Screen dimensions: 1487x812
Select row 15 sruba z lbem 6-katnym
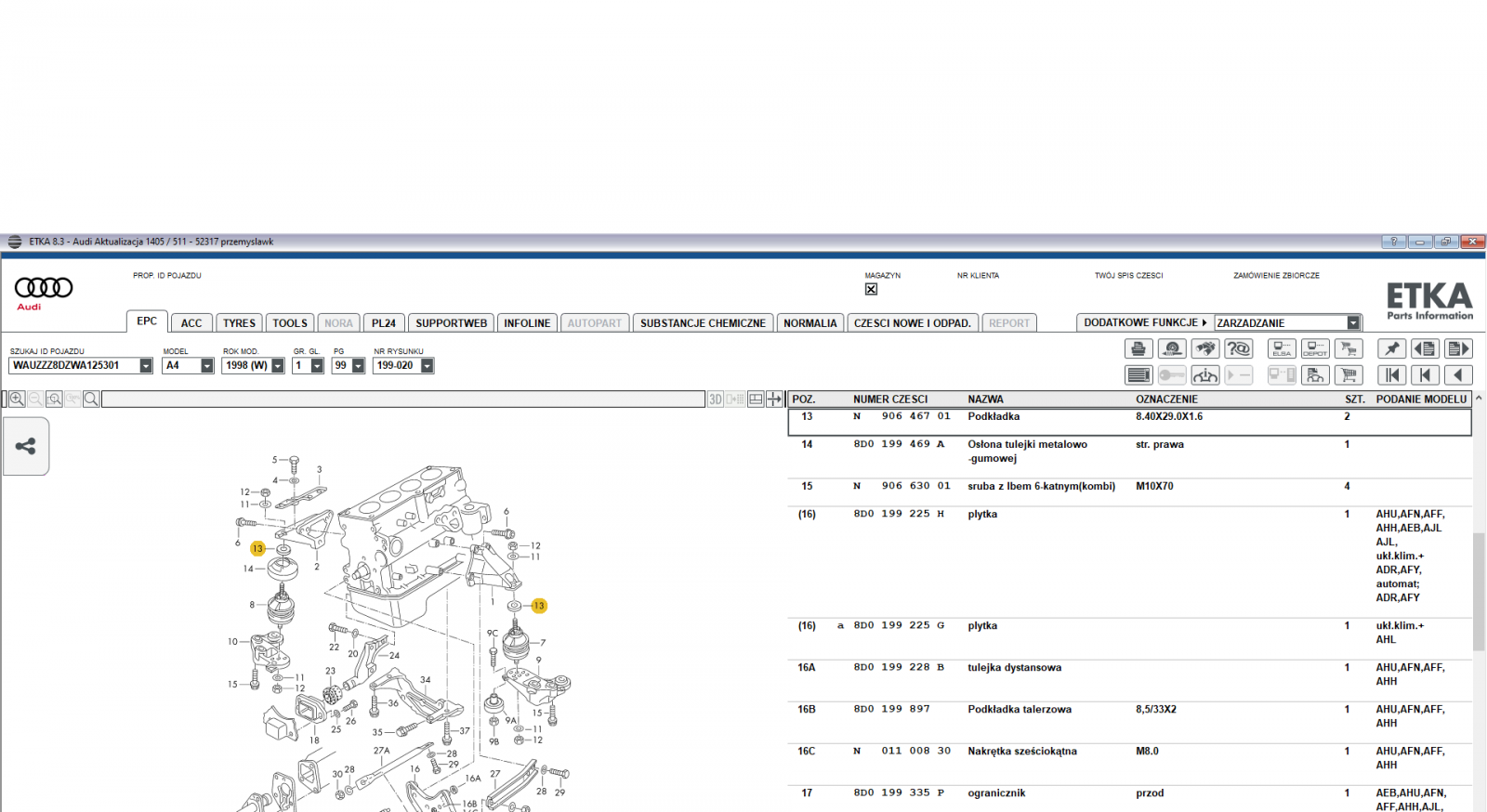1130,492
